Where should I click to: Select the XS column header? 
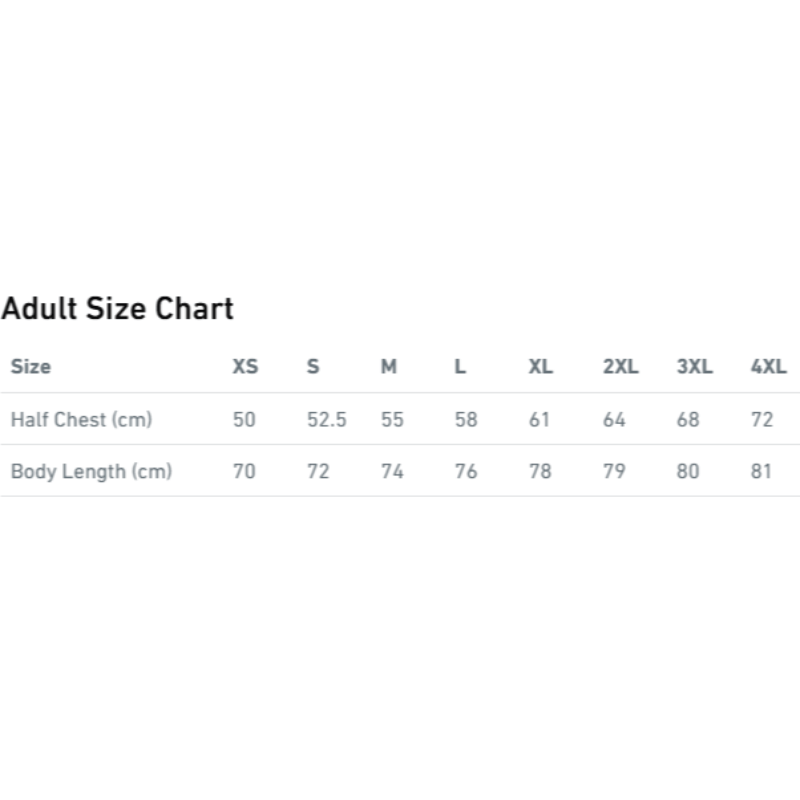(245, 367)
